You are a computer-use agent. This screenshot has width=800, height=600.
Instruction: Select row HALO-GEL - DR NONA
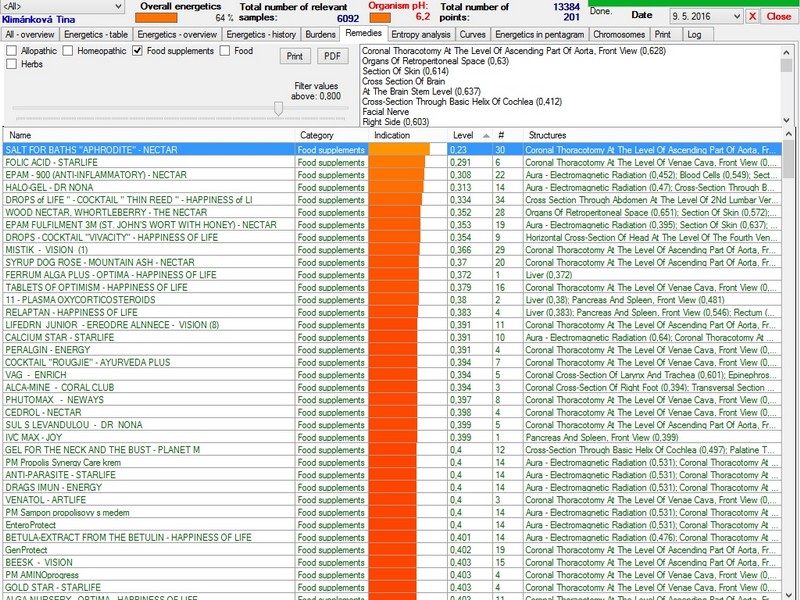pos(392,187)
